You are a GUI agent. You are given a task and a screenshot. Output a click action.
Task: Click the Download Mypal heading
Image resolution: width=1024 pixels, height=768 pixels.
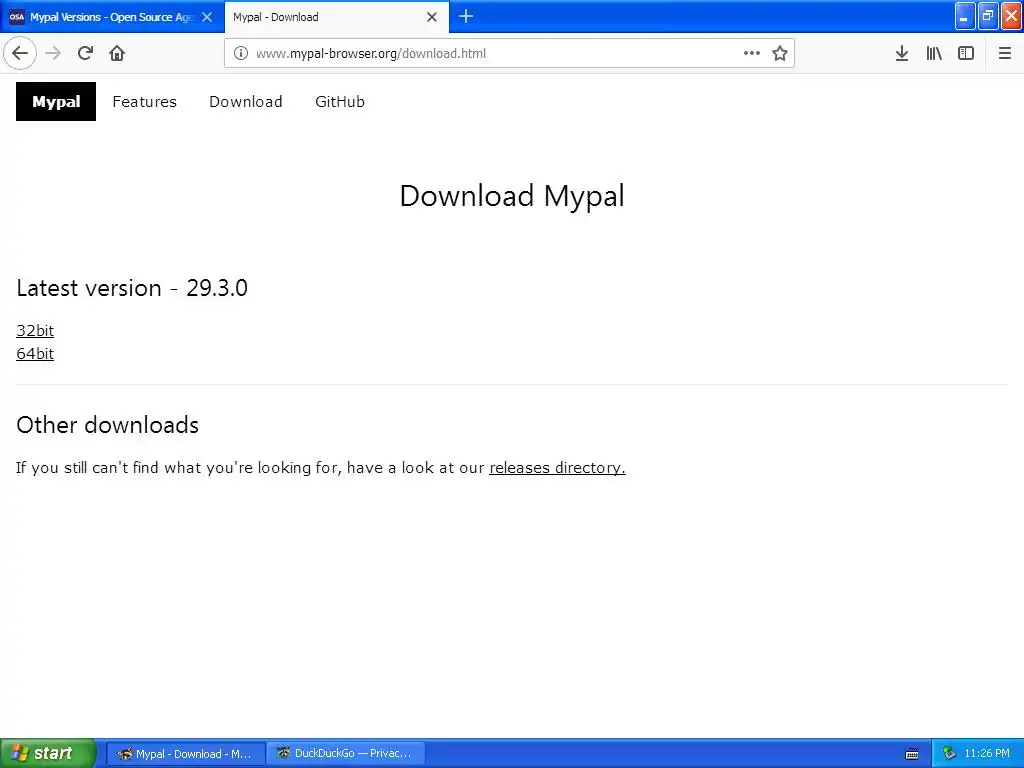point(512,196)
